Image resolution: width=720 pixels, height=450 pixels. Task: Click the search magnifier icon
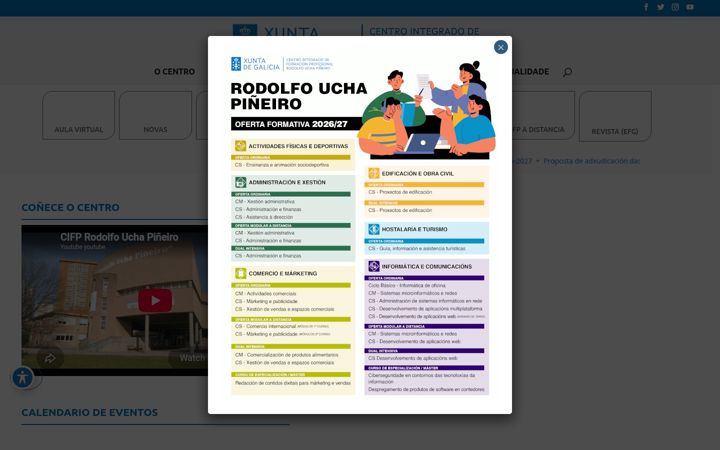[x=568, y=72]
